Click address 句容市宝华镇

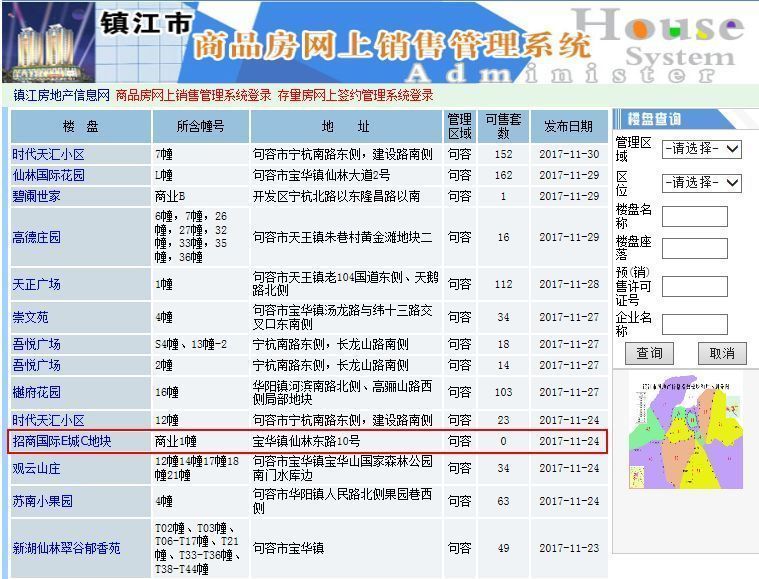coord(288,548)
